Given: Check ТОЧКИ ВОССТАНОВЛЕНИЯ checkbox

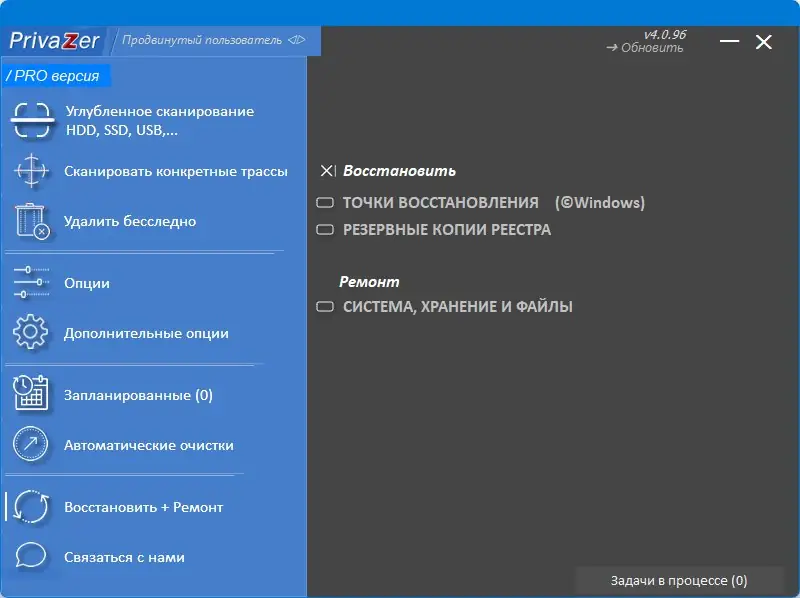Looking at the screenshot, I should click(326, 202).
